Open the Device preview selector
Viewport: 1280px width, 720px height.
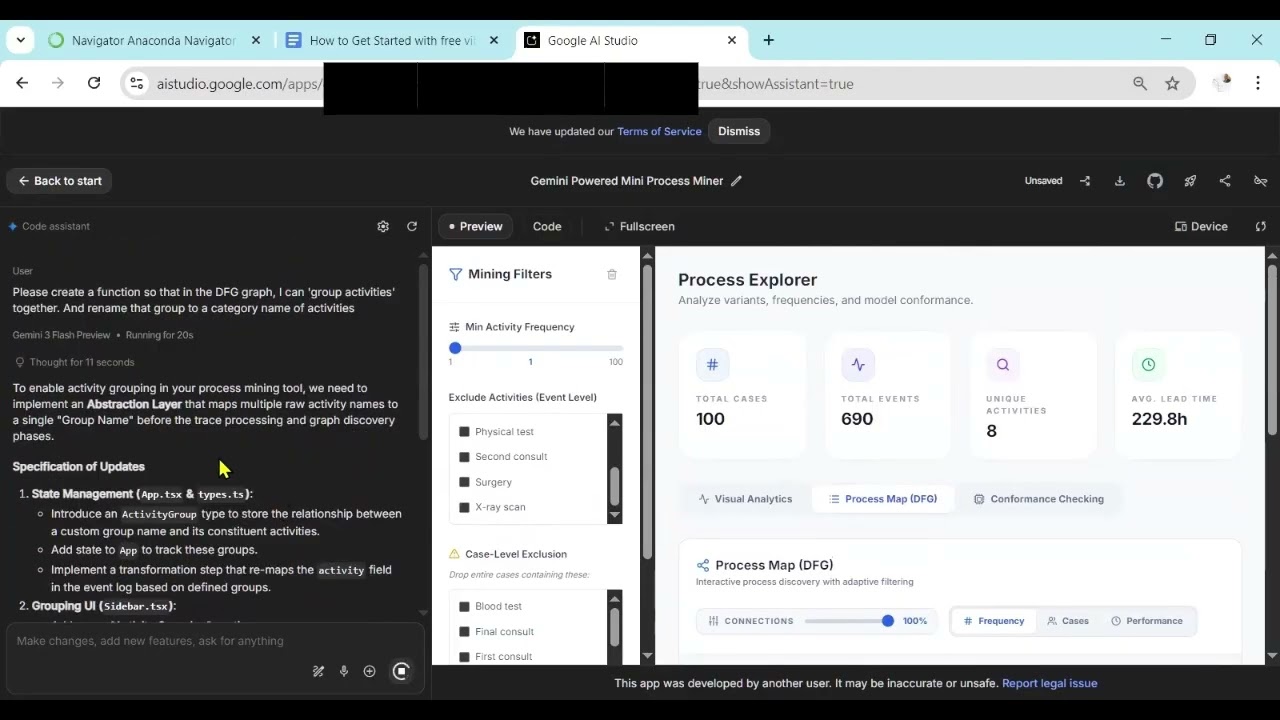1201,227
